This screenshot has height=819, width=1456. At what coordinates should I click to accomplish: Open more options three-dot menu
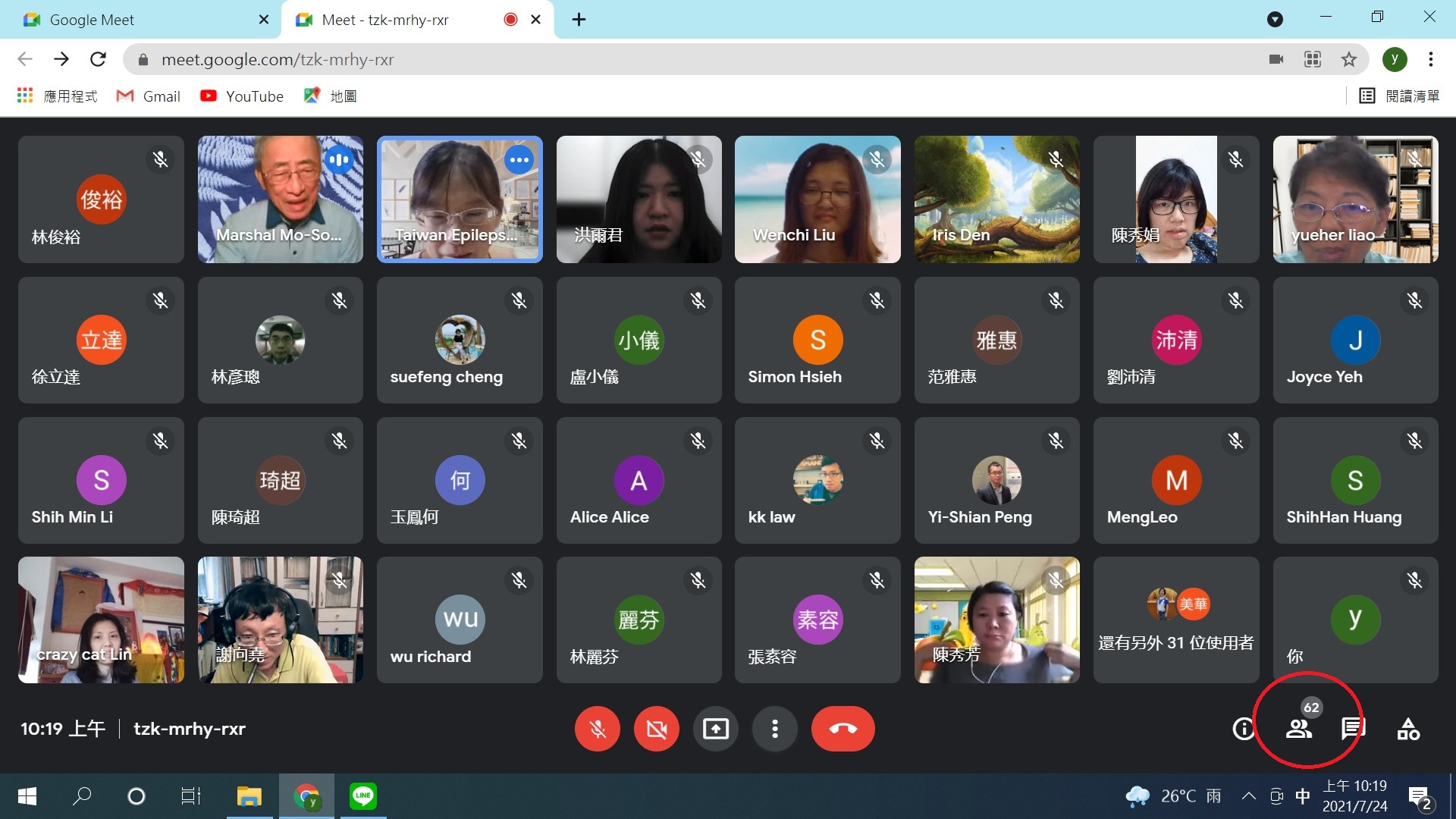[774, 729]
